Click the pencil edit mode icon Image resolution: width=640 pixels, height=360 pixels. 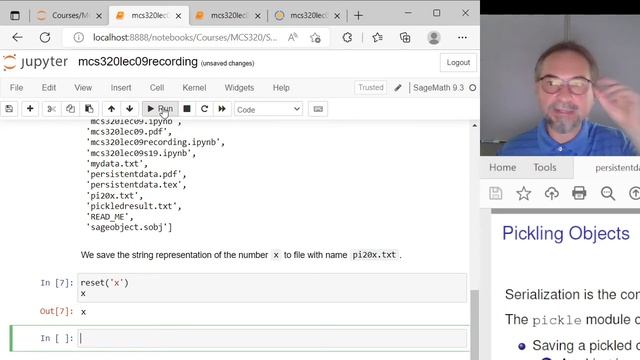(398, 88)
